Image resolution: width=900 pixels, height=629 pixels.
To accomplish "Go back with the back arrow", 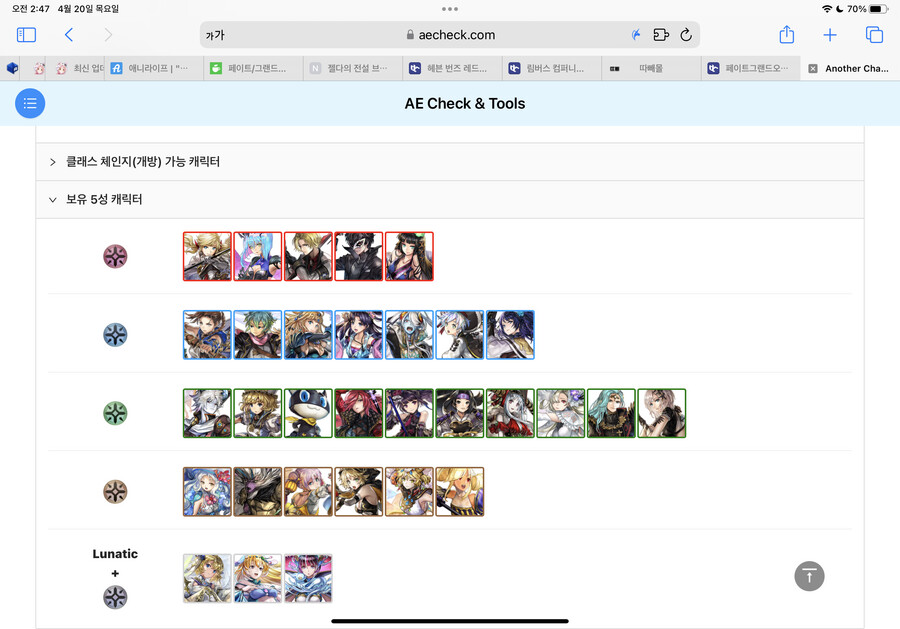I will [x=69, y=35].
